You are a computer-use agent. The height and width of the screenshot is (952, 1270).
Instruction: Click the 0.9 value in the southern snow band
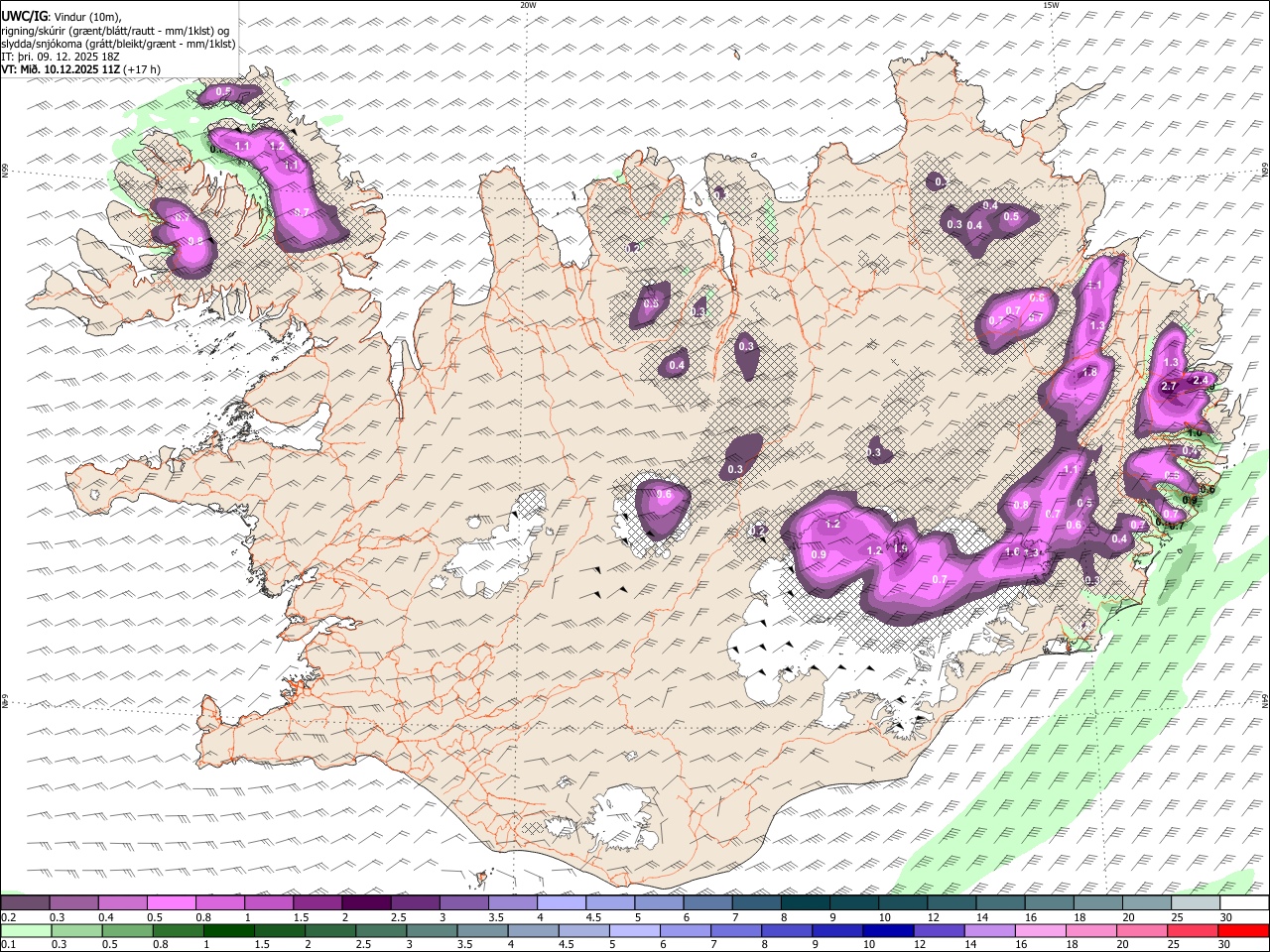click(x=819, y=554)
